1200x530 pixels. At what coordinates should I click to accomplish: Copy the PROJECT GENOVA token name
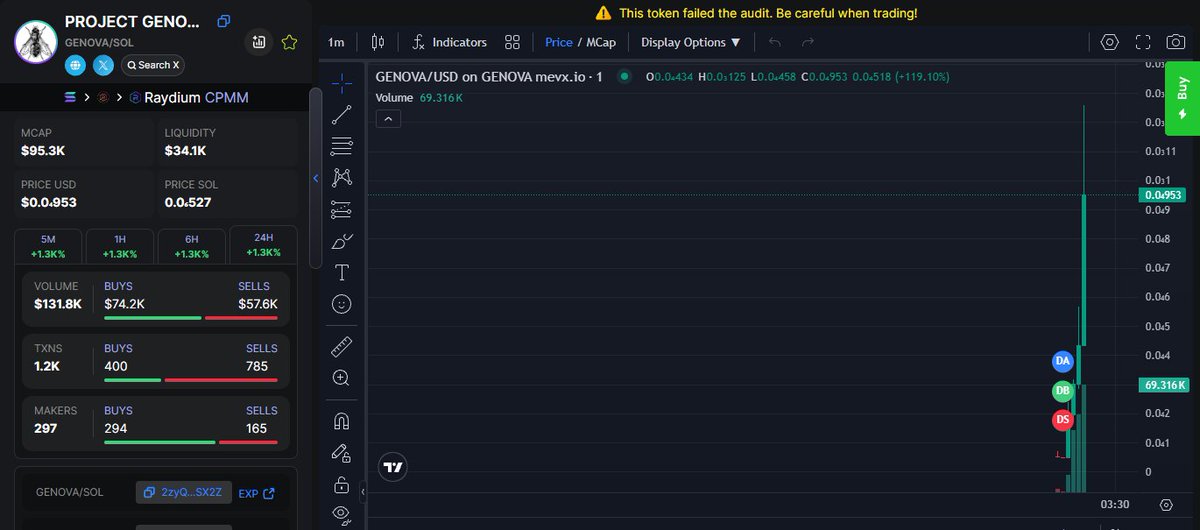pyautogui.click(x=224, y=21)
